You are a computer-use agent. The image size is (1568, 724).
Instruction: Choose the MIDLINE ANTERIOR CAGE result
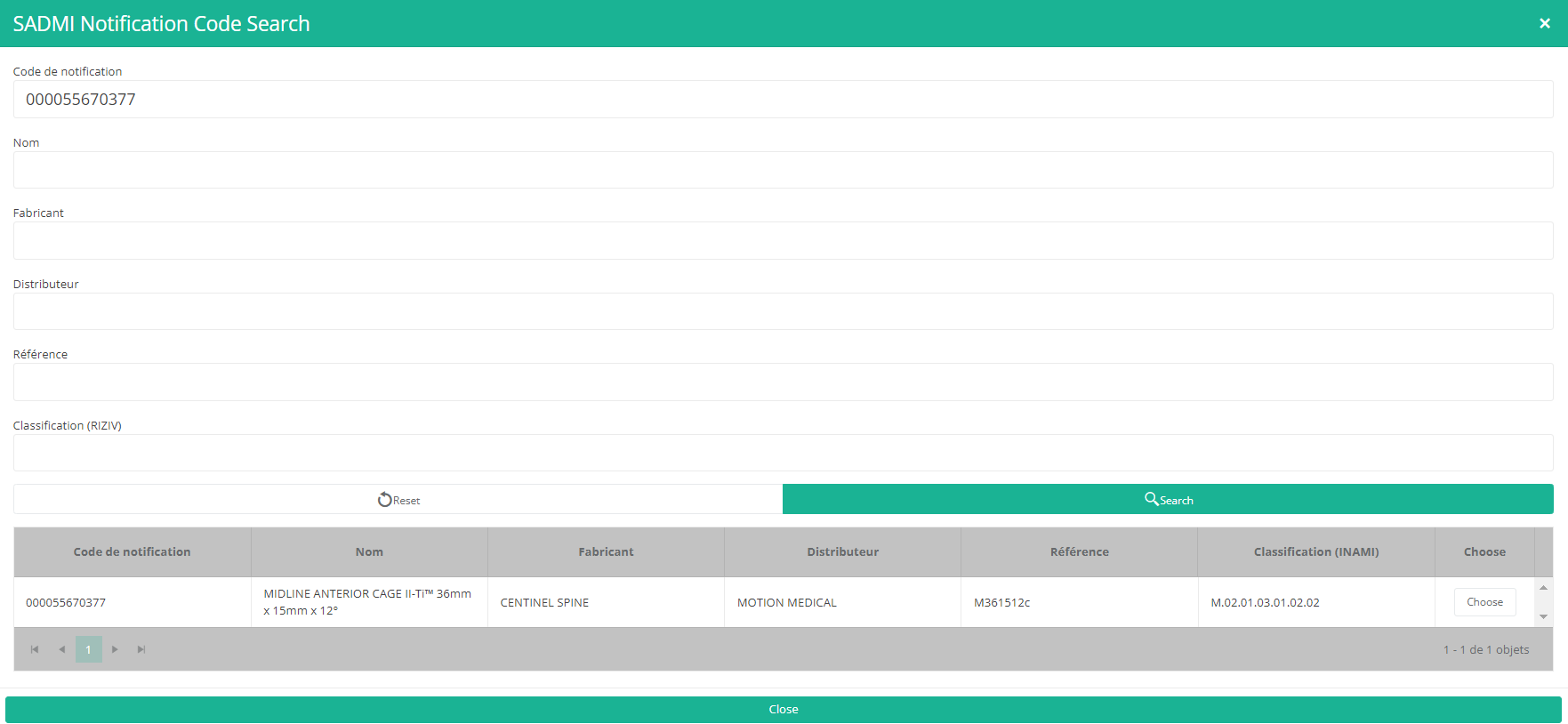point(1484,602)
